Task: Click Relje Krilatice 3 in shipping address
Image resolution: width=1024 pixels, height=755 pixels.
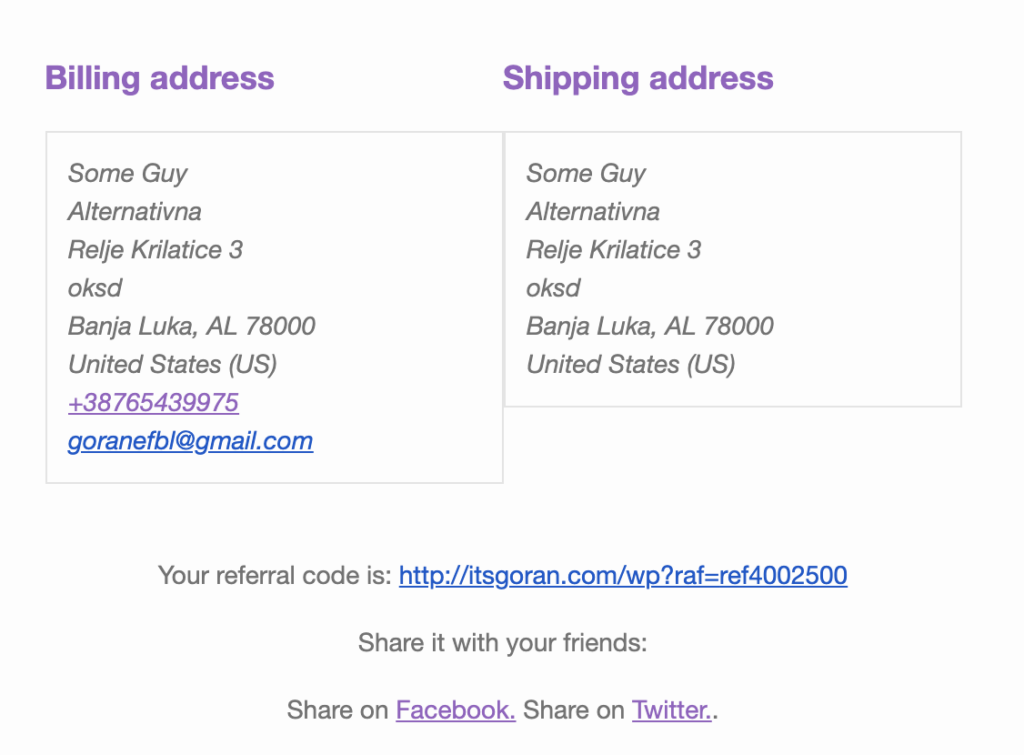Action: [613, 250]
